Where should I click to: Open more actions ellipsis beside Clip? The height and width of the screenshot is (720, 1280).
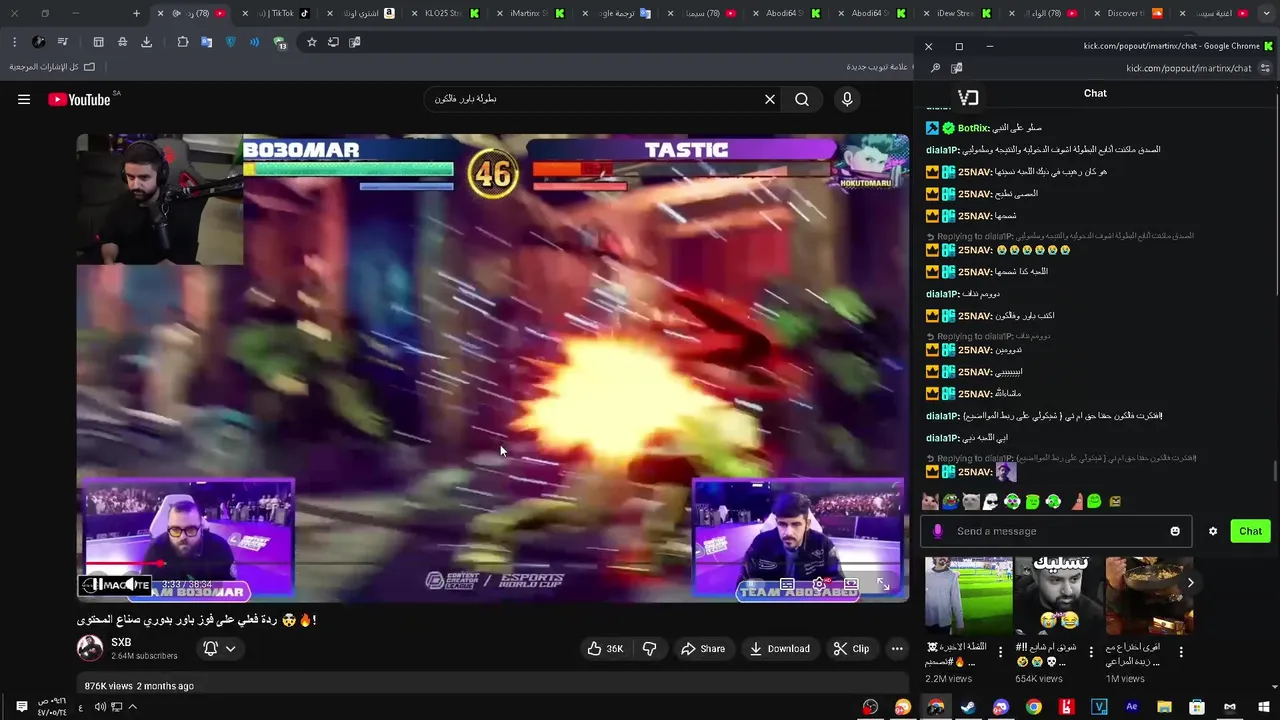coord(897,648)
